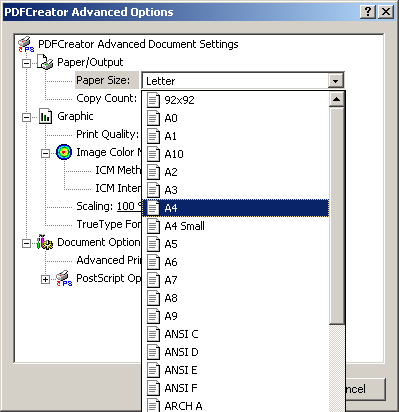The width and height of the screenshot is (399, 412).
Task: Click the title bar Help question button
Action: pos(368,12)
